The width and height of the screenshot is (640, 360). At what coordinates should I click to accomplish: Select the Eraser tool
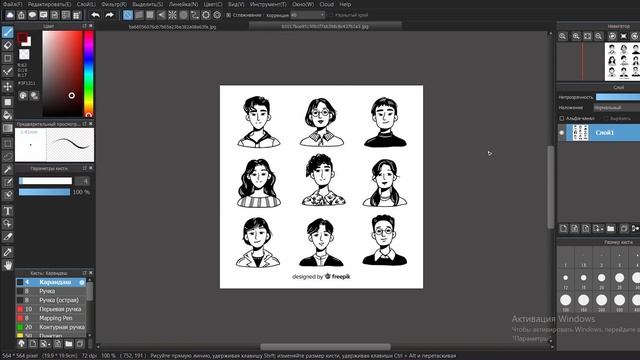point(8,45)
